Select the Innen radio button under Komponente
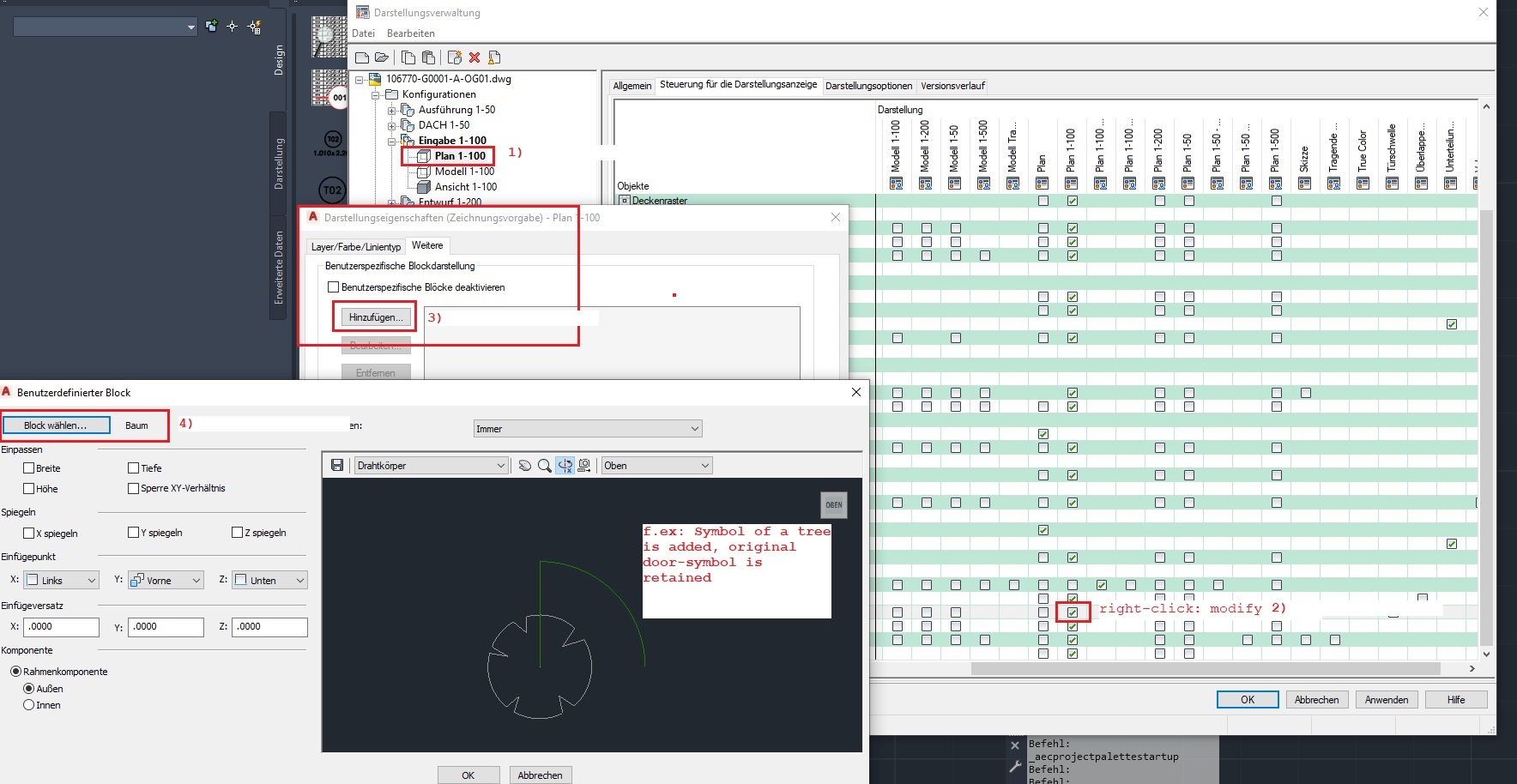Image resolution: width=1517 pixels, height=784 pixels. [29, 705]
